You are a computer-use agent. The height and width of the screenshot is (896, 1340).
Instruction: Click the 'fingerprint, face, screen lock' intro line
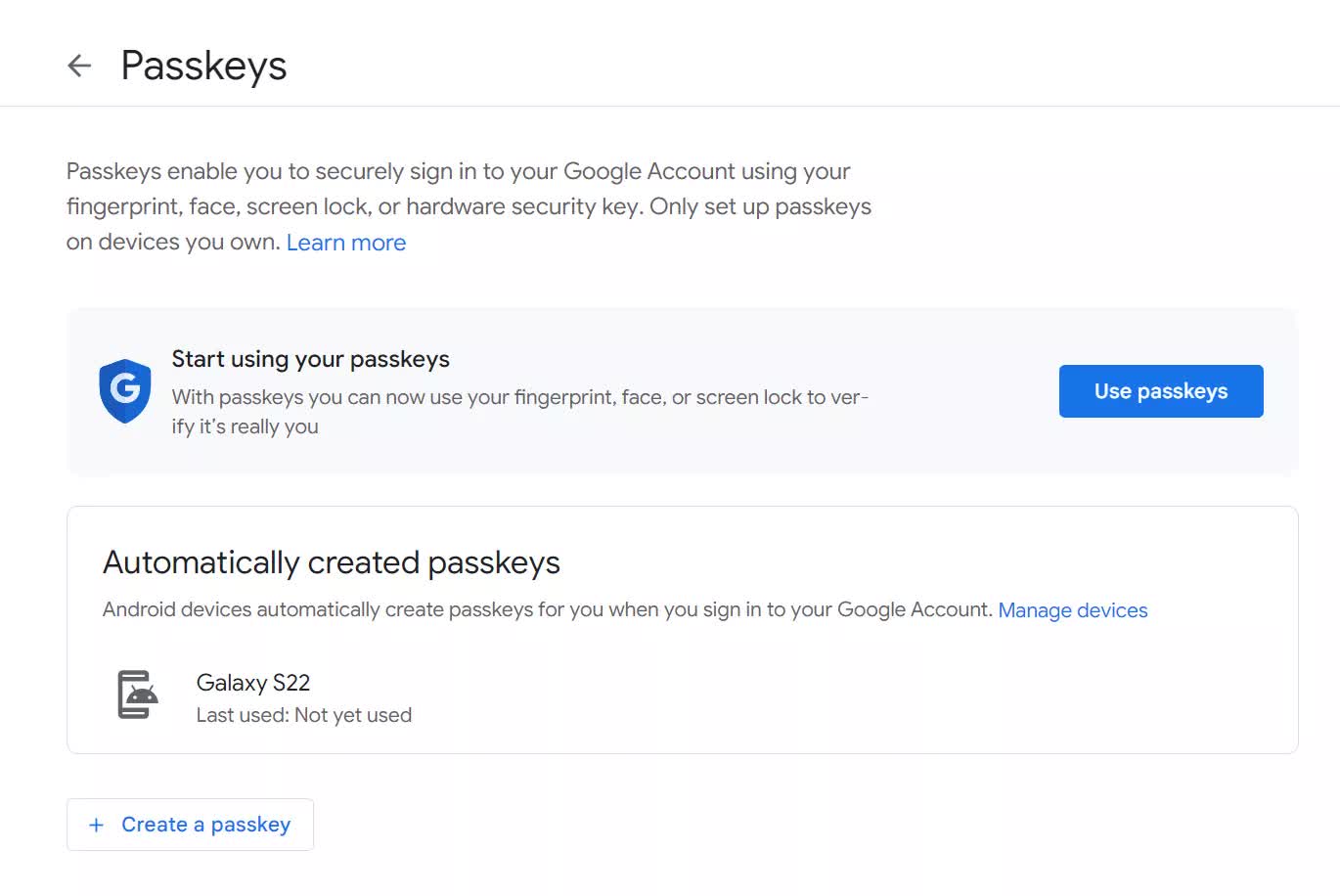tap(469, 206)
